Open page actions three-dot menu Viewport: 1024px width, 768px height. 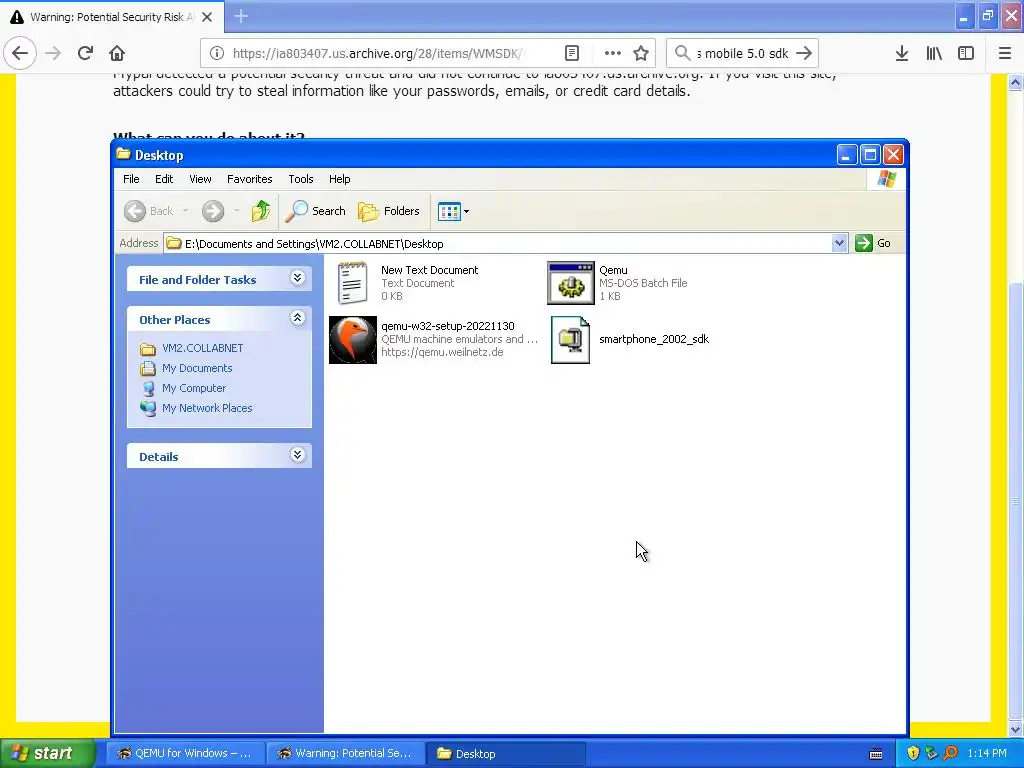pos(612,53)
